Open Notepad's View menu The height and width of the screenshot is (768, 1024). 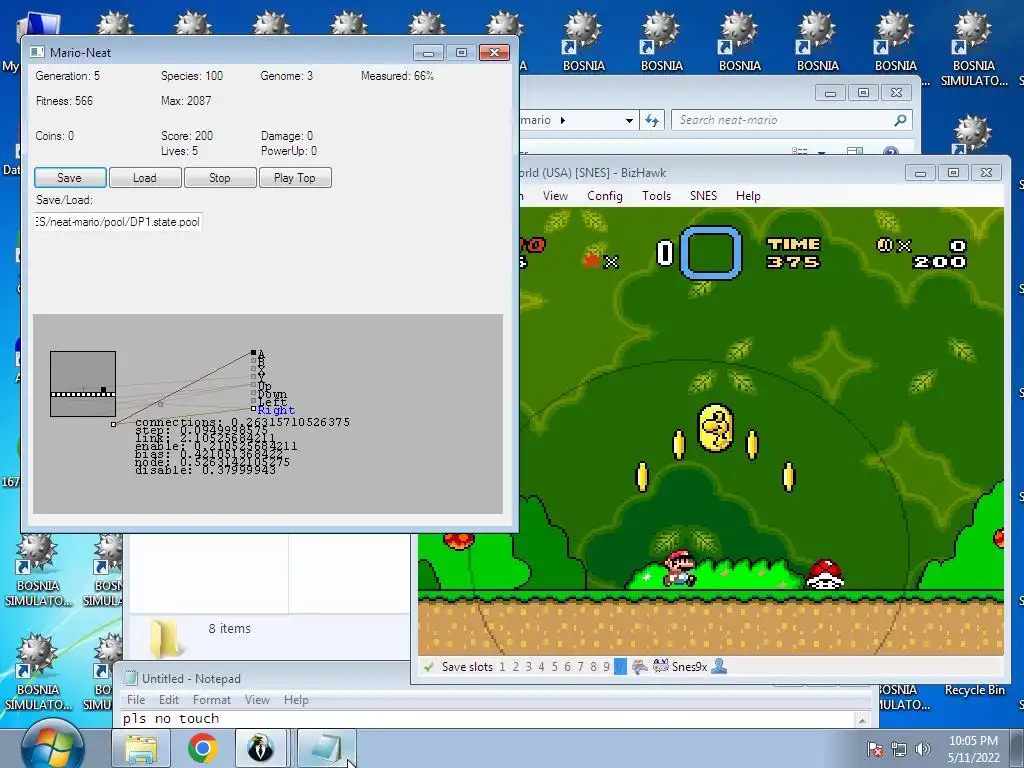(257, 699)
